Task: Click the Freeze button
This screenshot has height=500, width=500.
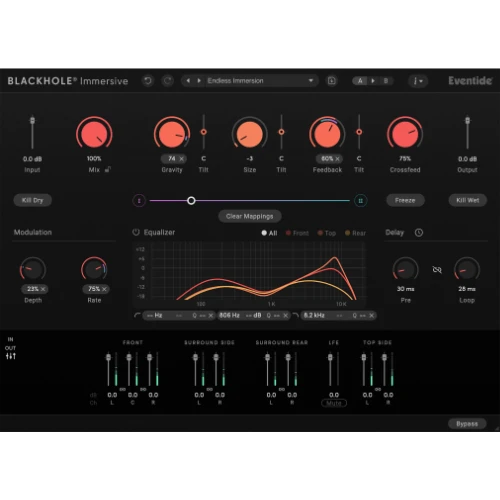Action: point(405,200)
